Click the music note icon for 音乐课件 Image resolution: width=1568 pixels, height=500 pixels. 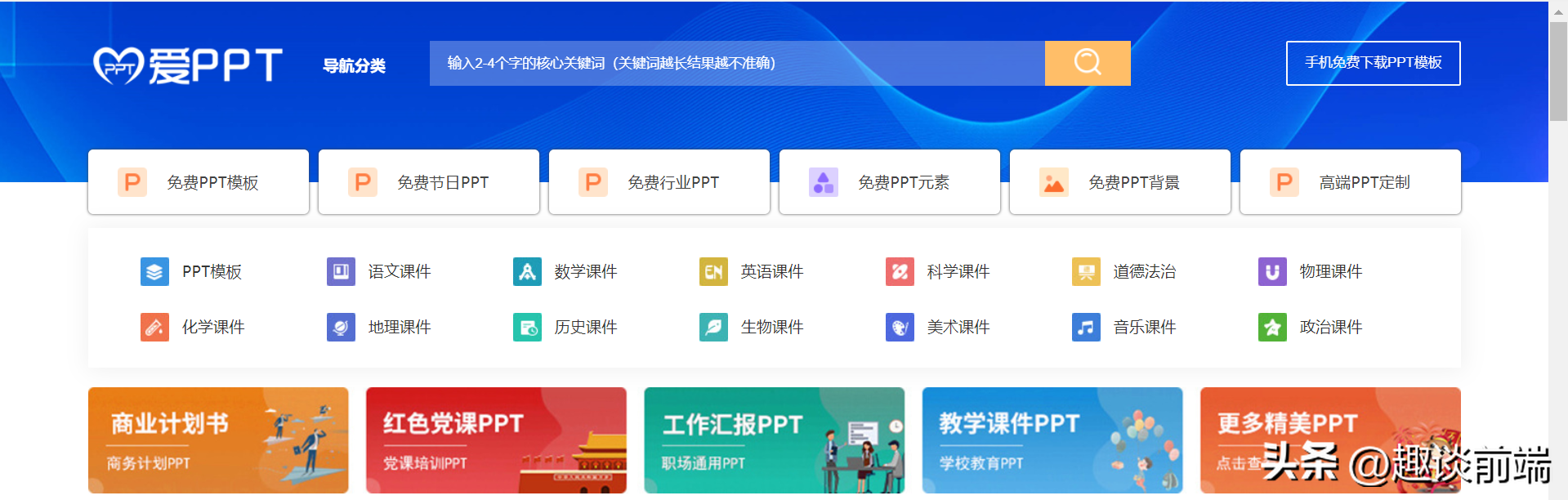click(1086, 327)
